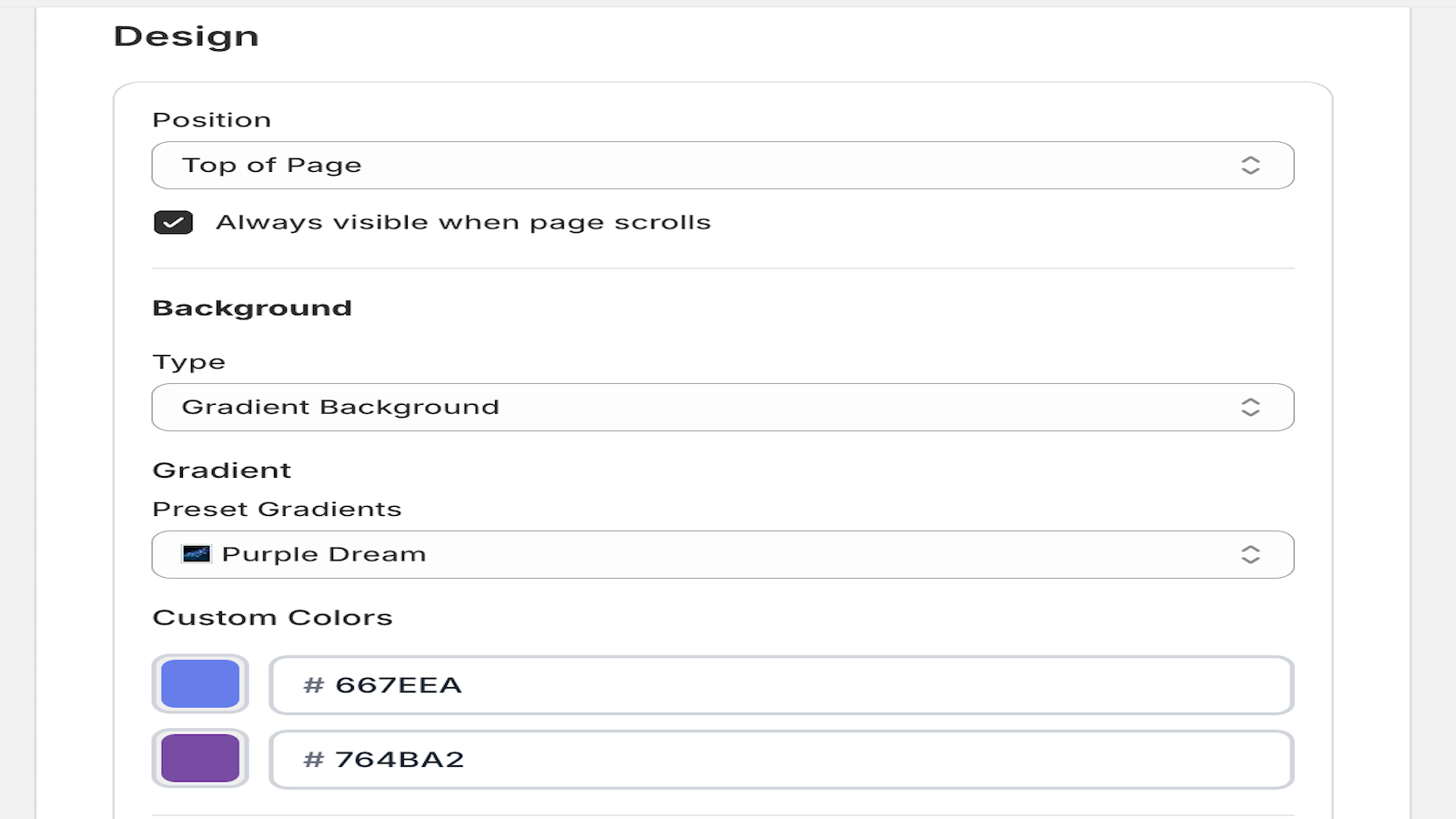Open the 'Gradient Background' type dropdown
Screen dimensions: 1456x819
(x=710, y=407)
